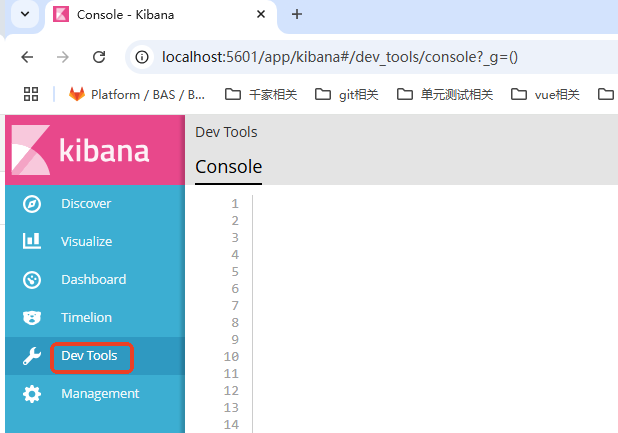Click line number 14 in editor gutter
The image size is (618, 433).
pos(231,425)
